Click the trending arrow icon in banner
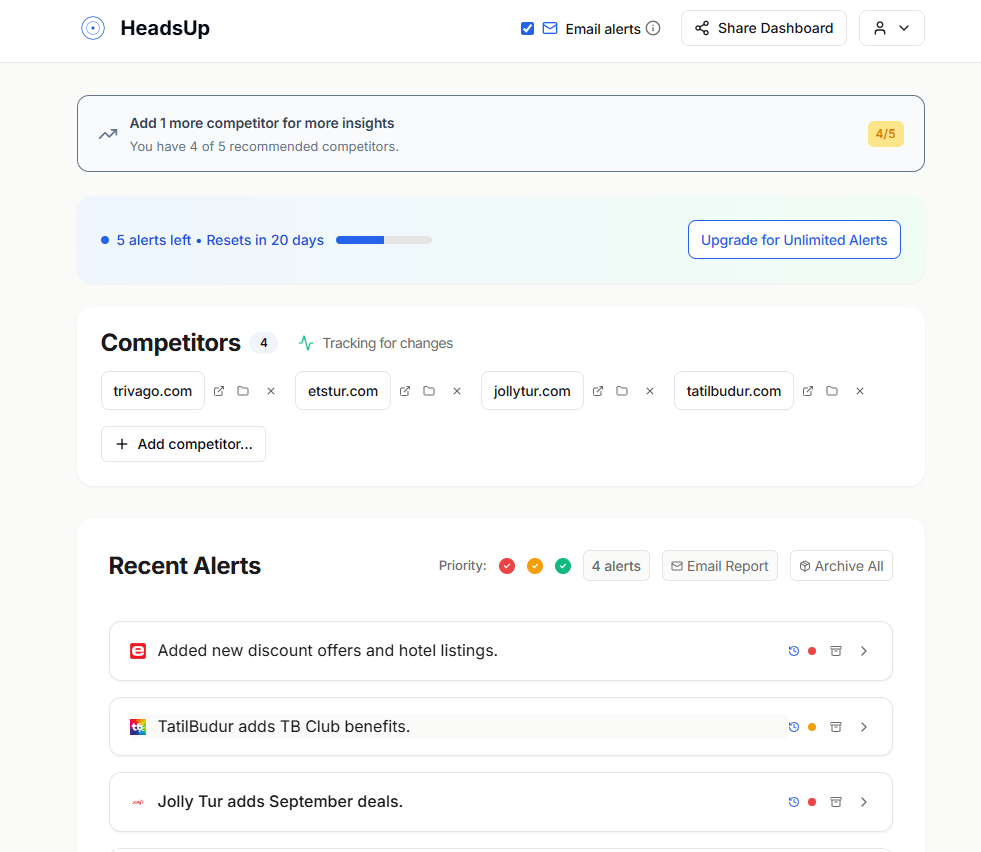981x852 pixels. [108, 134]
